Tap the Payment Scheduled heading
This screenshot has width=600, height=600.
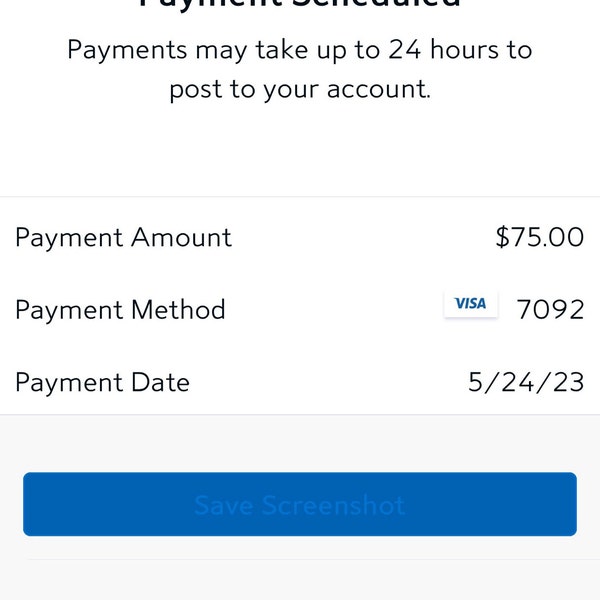point(300,3)
